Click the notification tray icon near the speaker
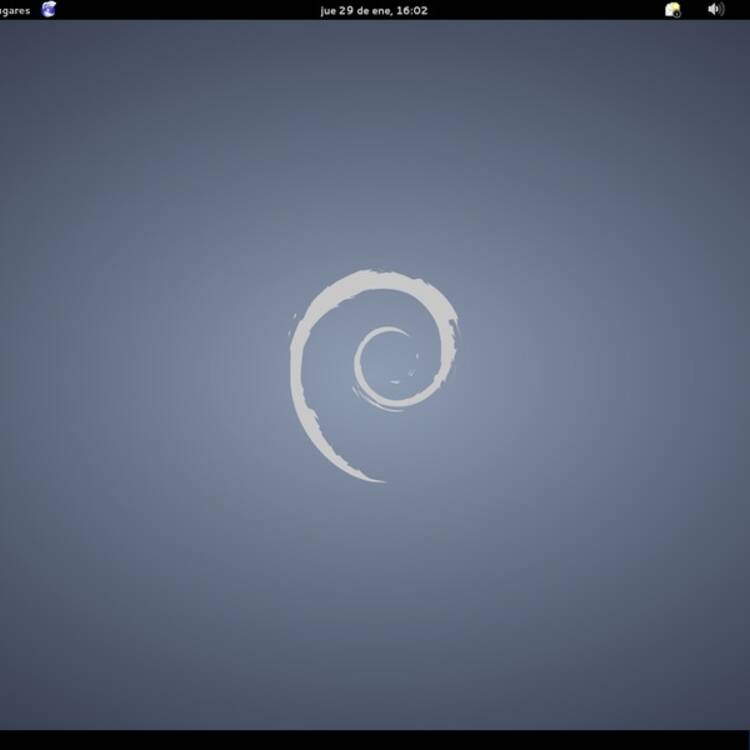 click(x=673, y=10)
